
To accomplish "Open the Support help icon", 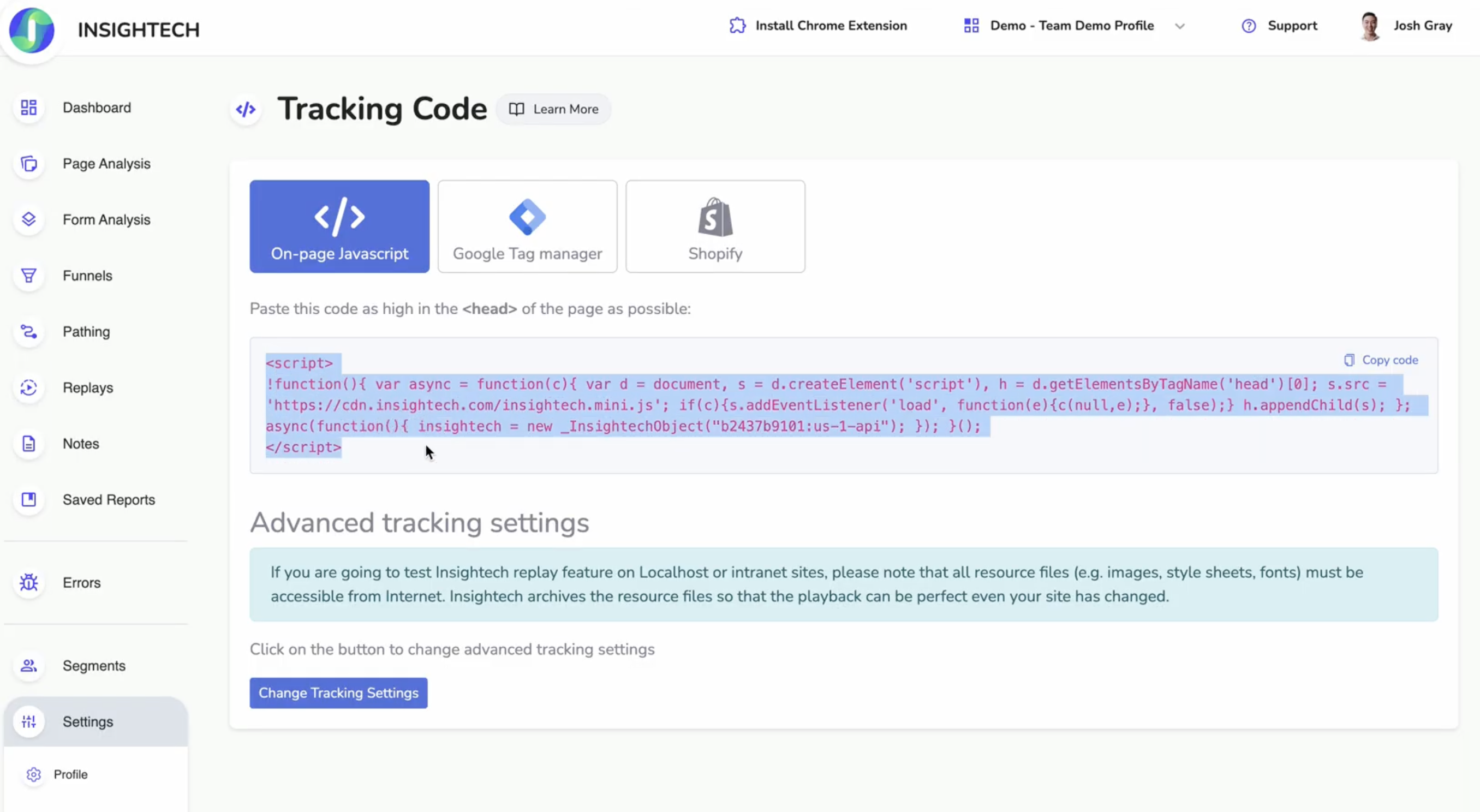I will tap(1248, 25).
